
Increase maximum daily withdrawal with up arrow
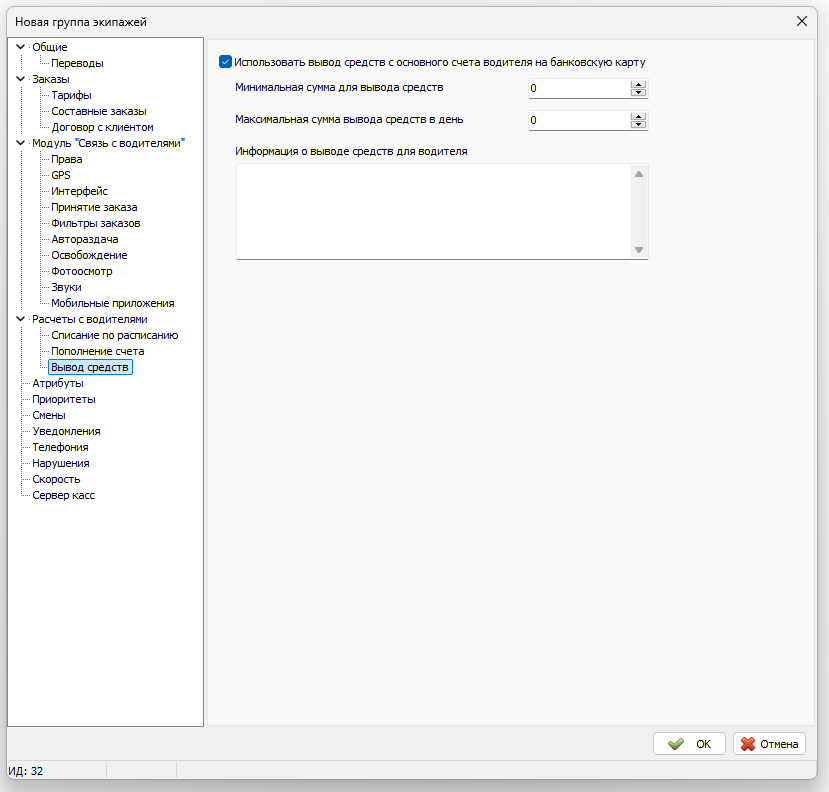[638, 116]
